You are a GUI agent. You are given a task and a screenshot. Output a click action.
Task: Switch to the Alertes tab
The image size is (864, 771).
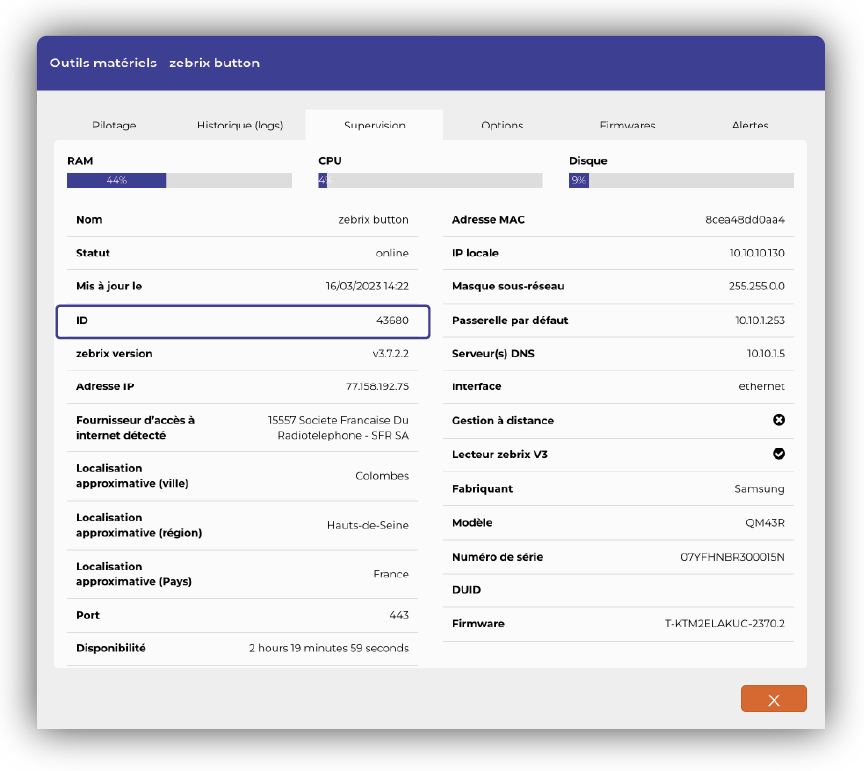coord(750,125)
